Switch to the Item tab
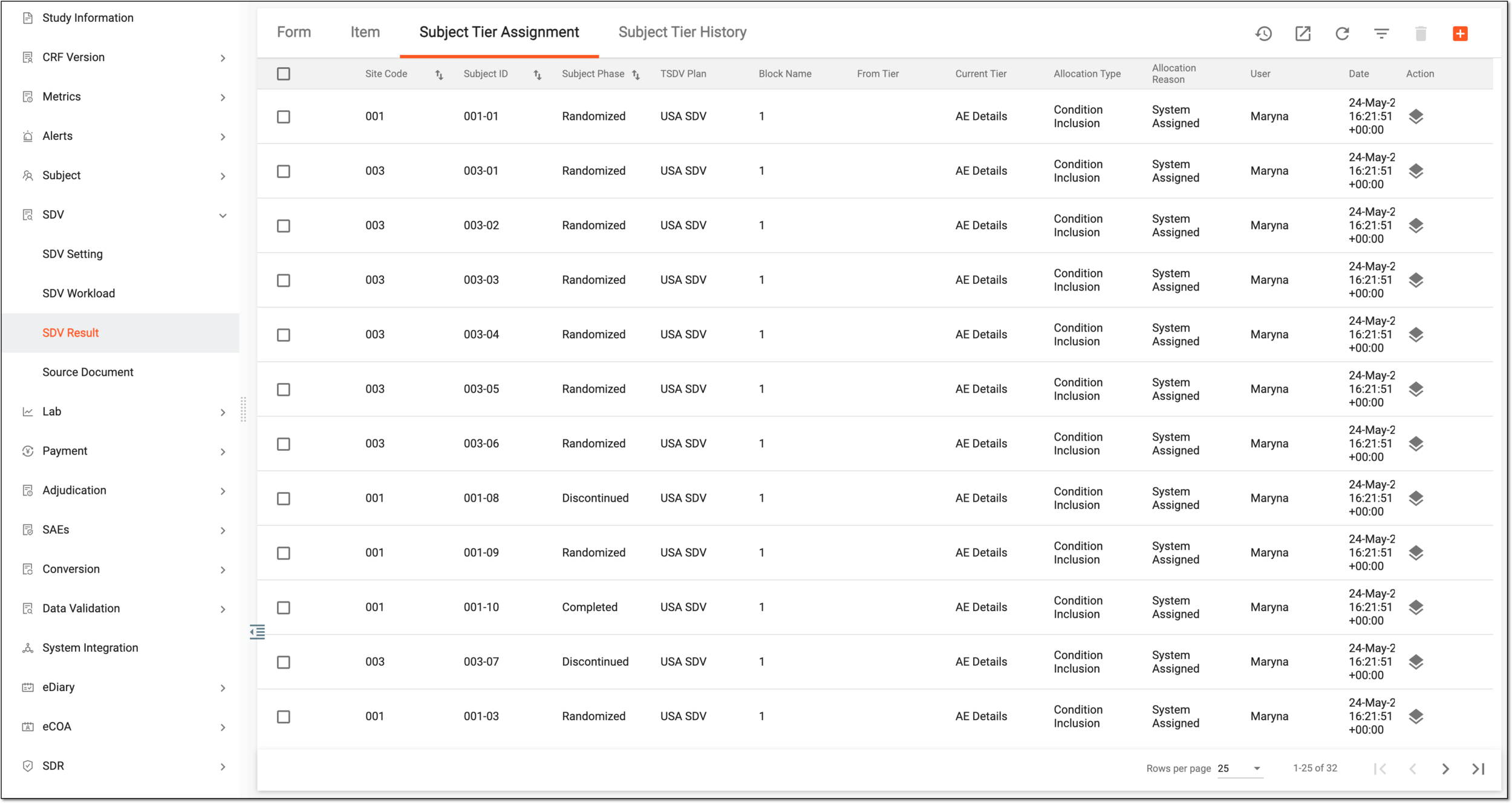 365,32
